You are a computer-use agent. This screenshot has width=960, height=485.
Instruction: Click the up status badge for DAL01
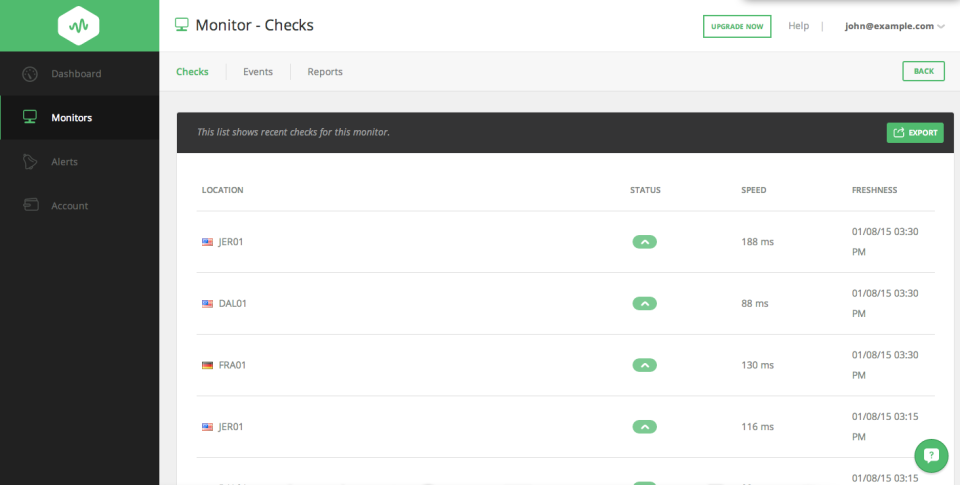tap(645, 303)
